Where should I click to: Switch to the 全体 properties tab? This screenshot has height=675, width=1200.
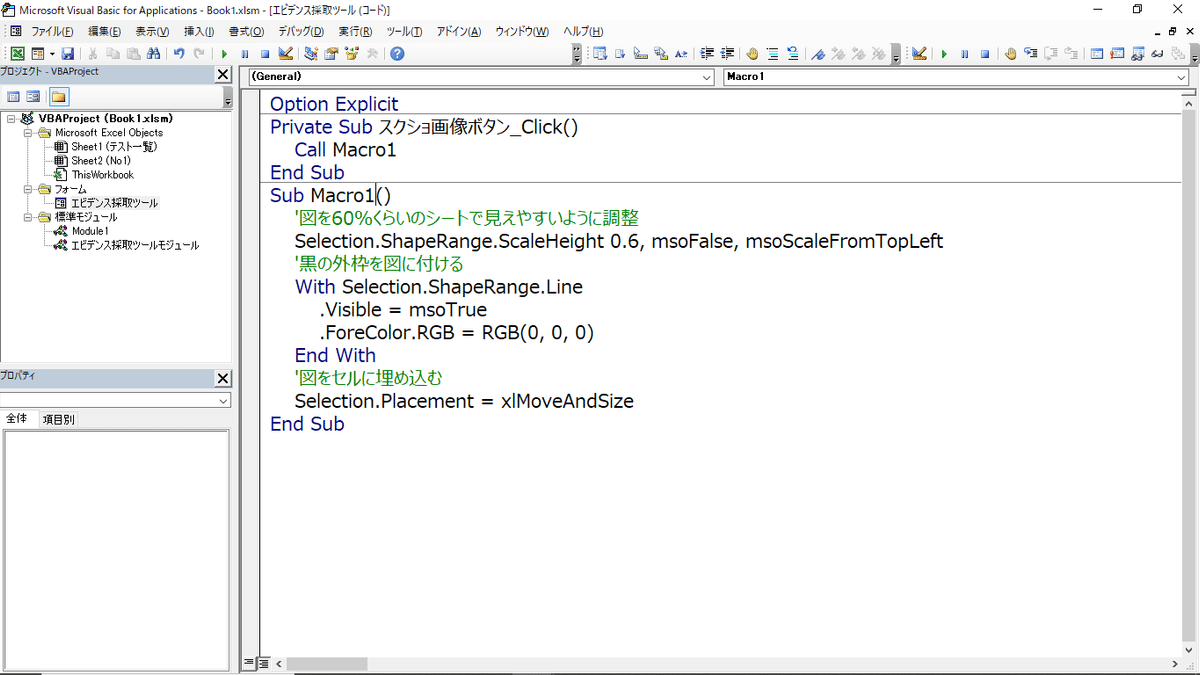[18, 419]
